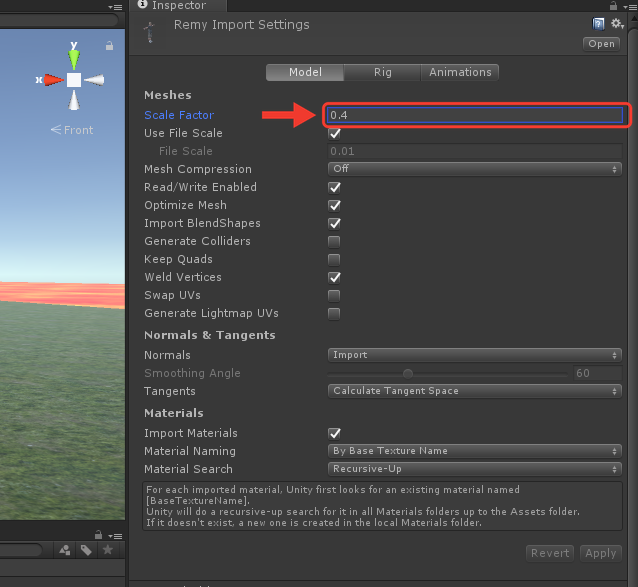Screen dimensions: 638x587
Task: Click the Inspector lock icon
Action: [613, 6]
